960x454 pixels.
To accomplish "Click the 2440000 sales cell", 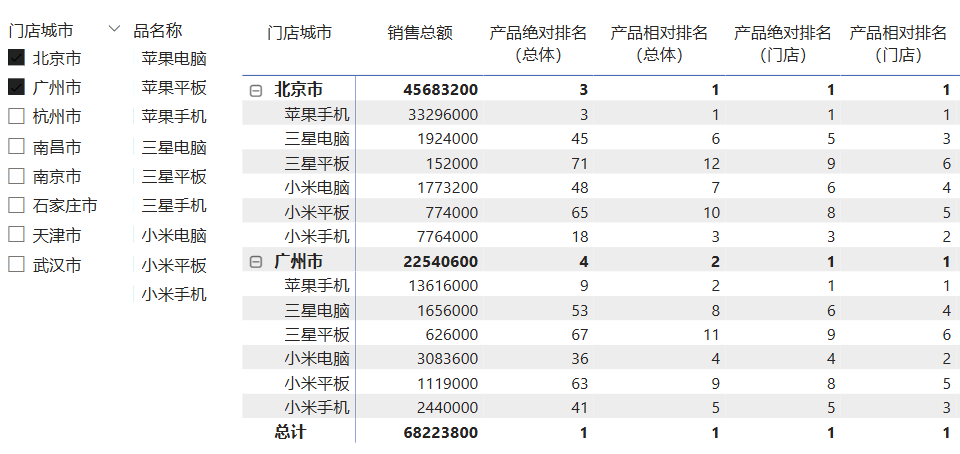I will tap(448, 407).
